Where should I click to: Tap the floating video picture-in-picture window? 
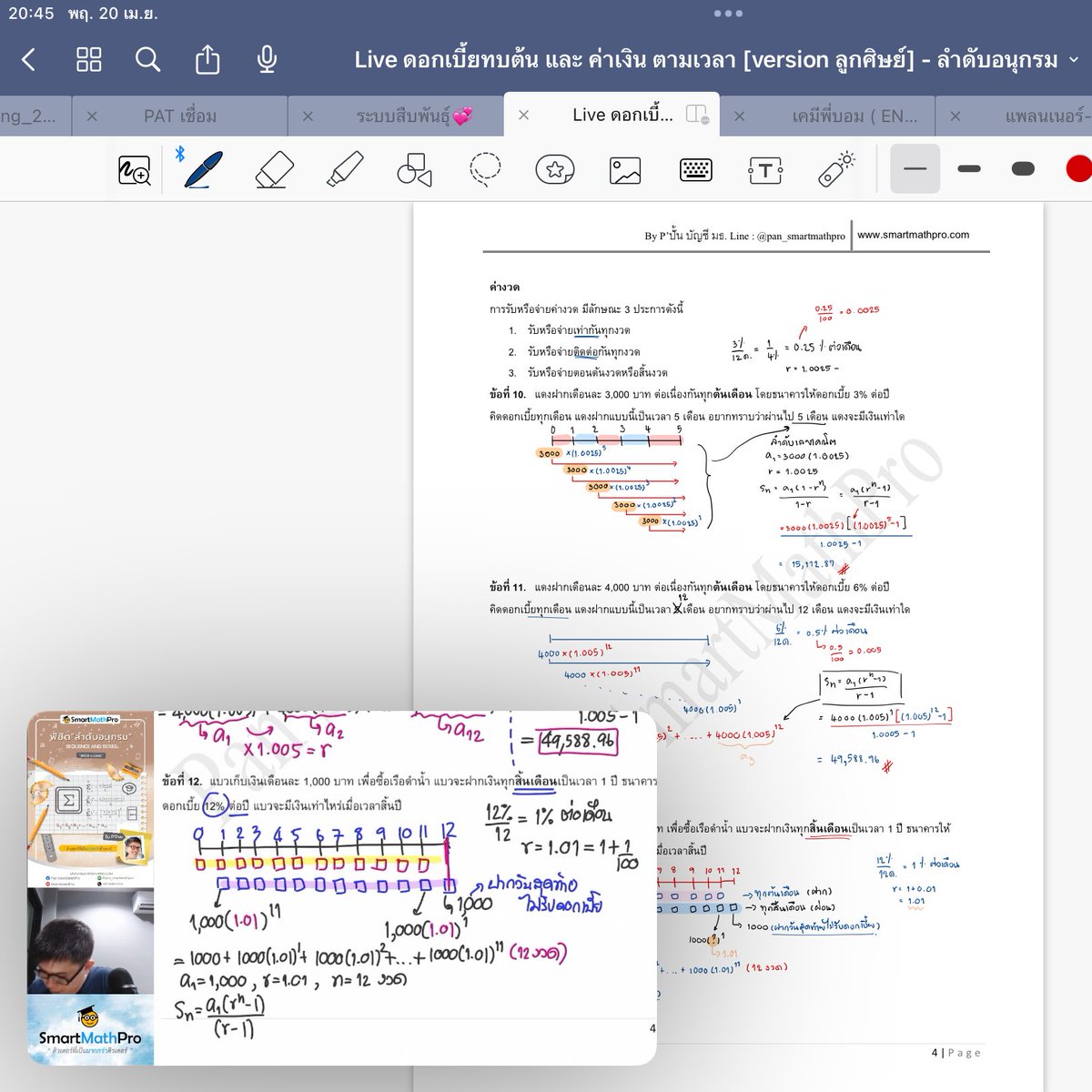coord(341,887)
